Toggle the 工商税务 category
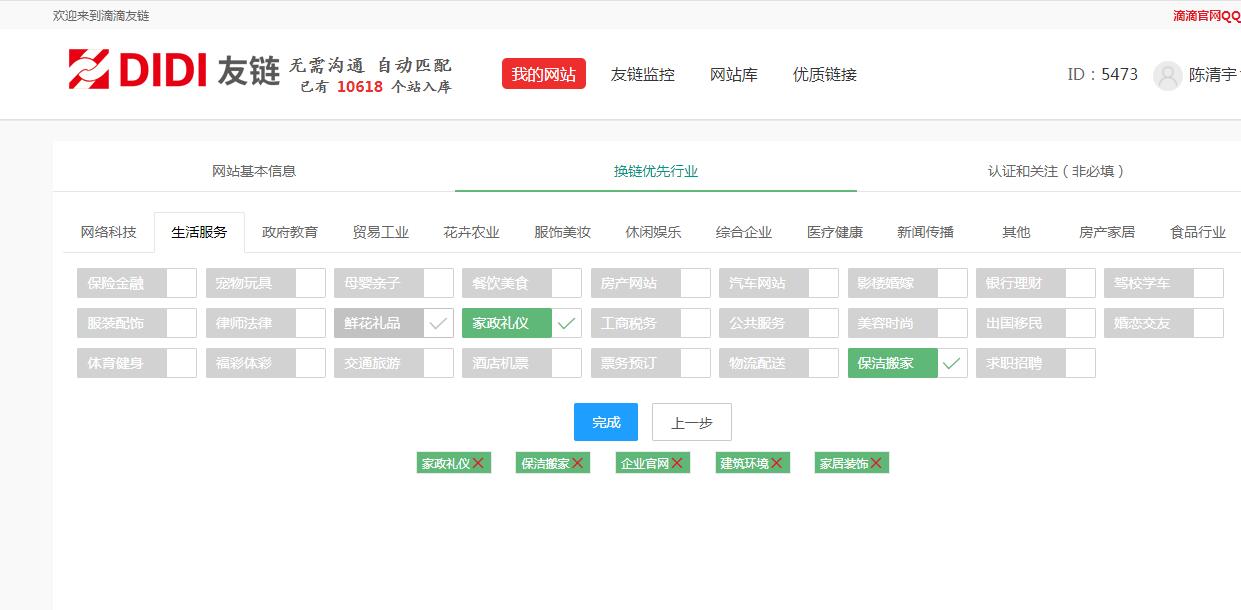1241x610 pixels. tap(651, 323)
